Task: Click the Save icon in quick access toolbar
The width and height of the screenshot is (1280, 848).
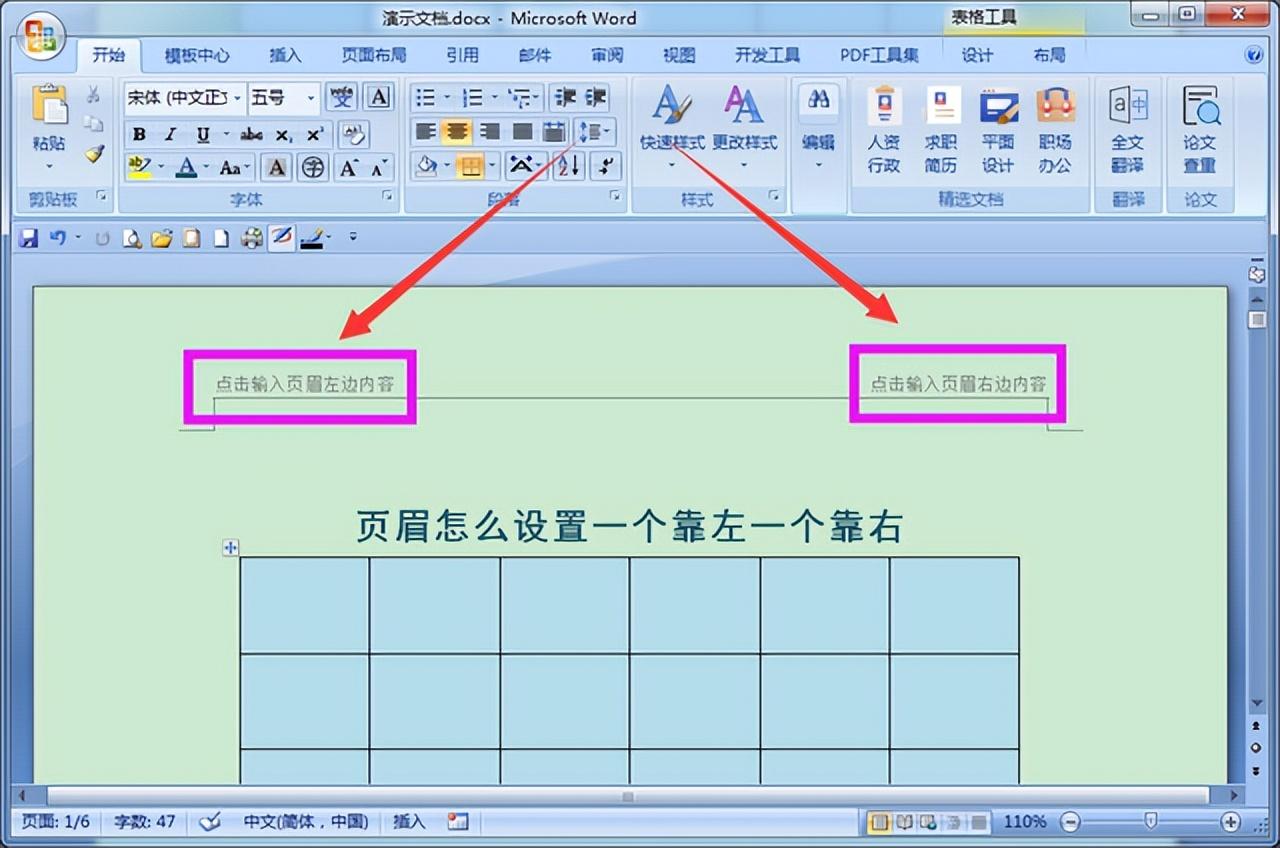Action: point(28,238)
